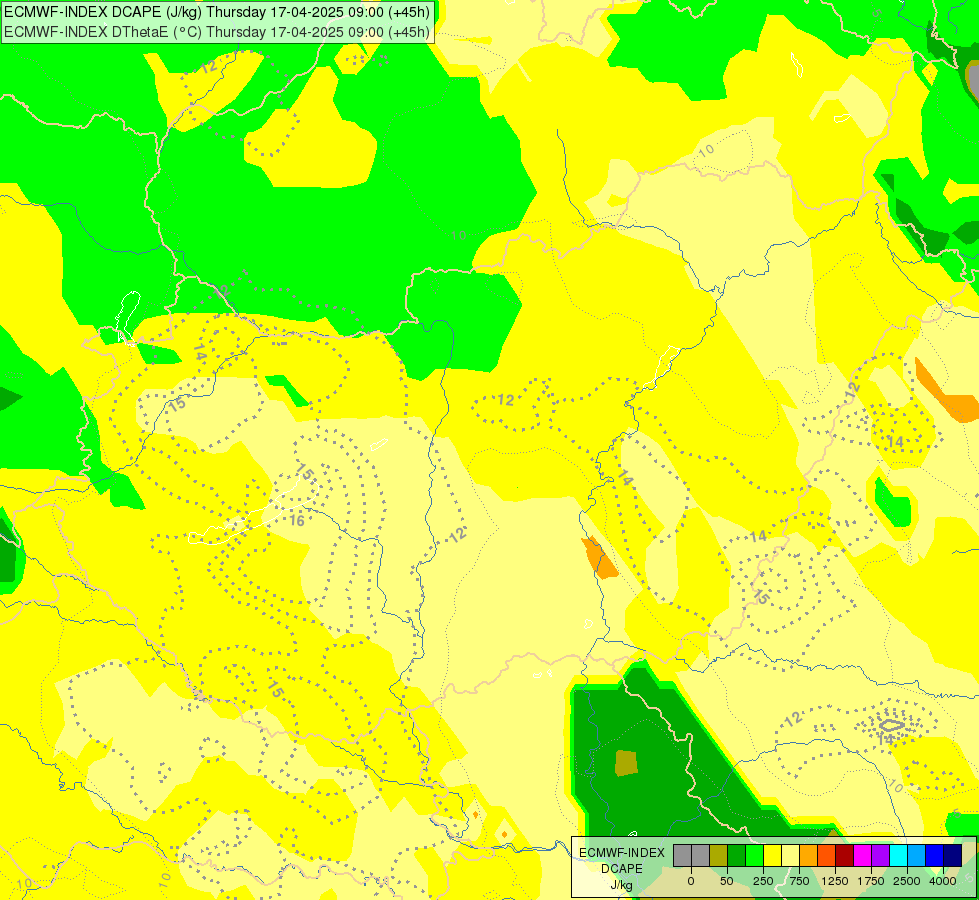979x900 pixels.
Task: Click the legend text 'ECMWF-INDEX'
Action: (x=622, y=853)
